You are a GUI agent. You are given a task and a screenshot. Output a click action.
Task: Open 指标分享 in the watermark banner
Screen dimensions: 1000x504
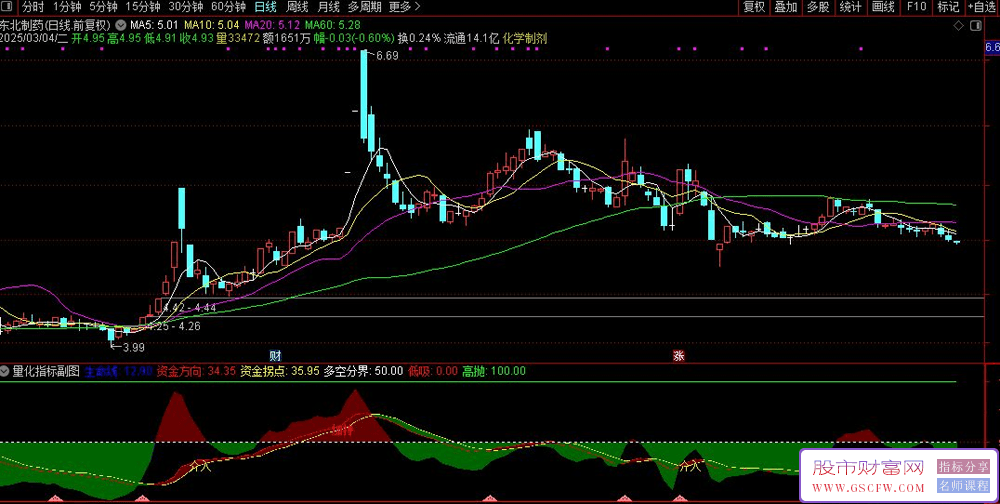[x=963, y=467]
